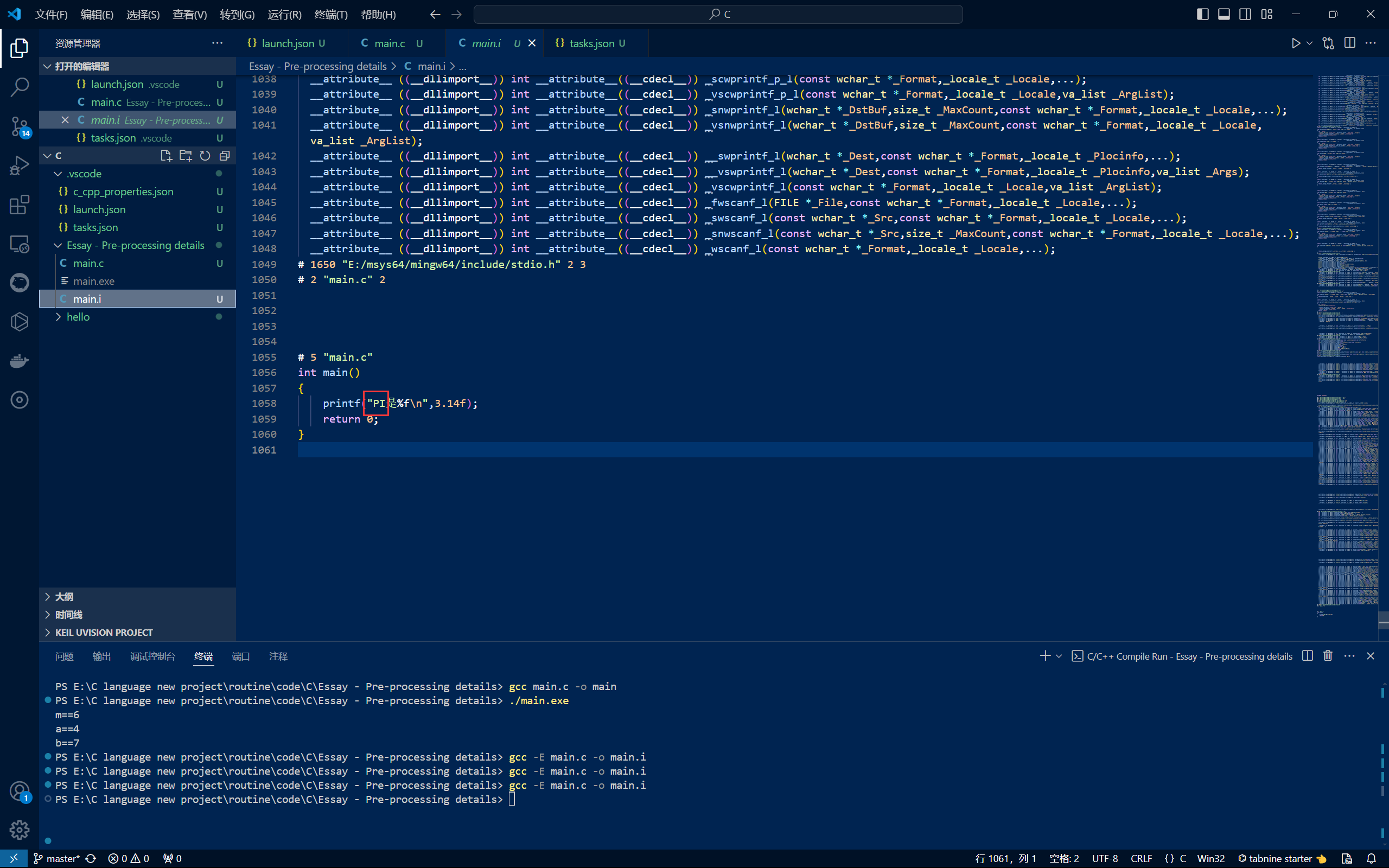
Task: Run the C file with play button
Action: click(1296, 43)
